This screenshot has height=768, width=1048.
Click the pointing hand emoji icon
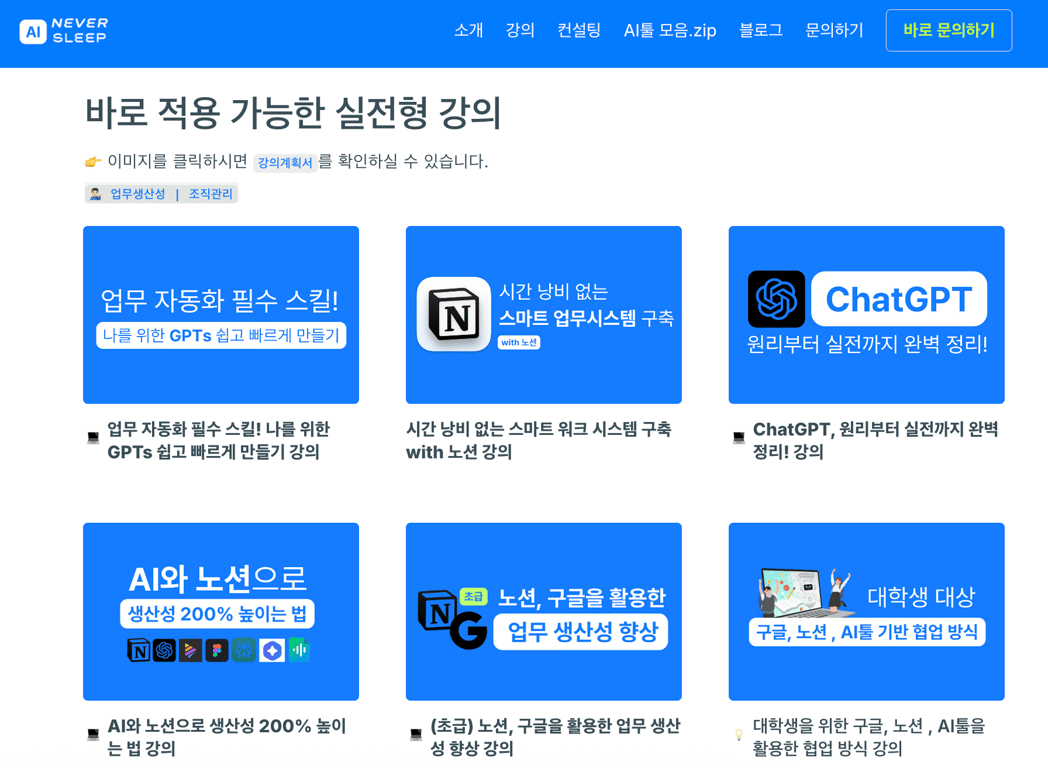tap(93, 161)
